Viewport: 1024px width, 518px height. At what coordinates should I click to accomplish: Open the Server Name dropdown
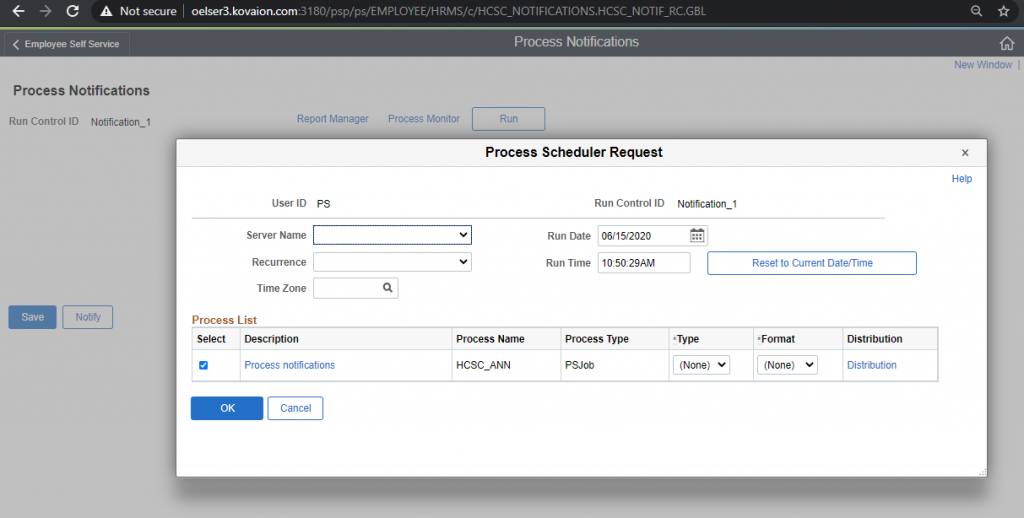pos(392,235)
